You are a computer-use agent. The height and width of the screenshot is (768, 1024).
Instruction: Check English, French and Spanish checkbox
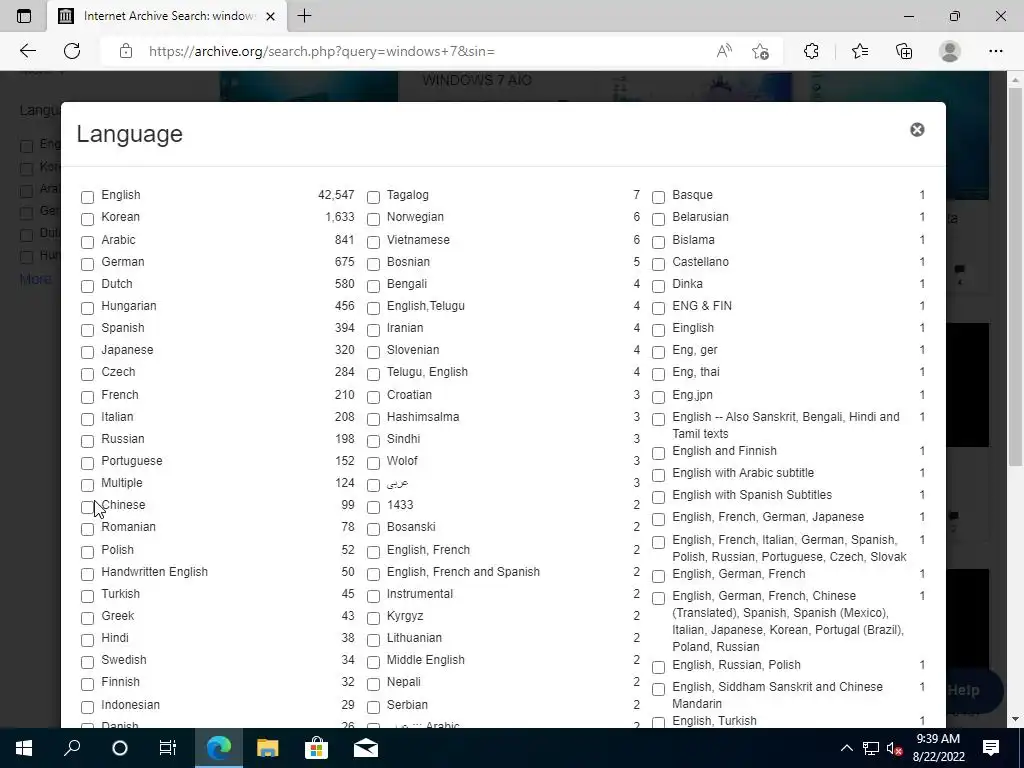(x=373, y=574)
